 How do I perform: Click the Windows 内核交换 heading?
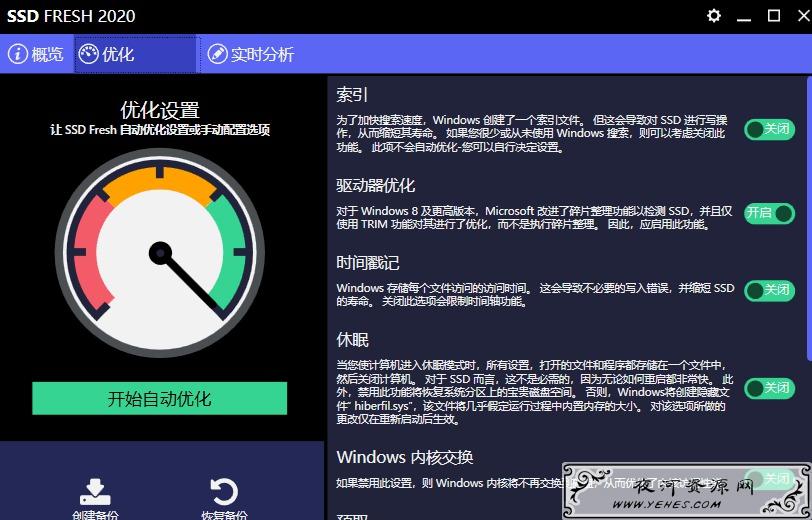[405, 457]
